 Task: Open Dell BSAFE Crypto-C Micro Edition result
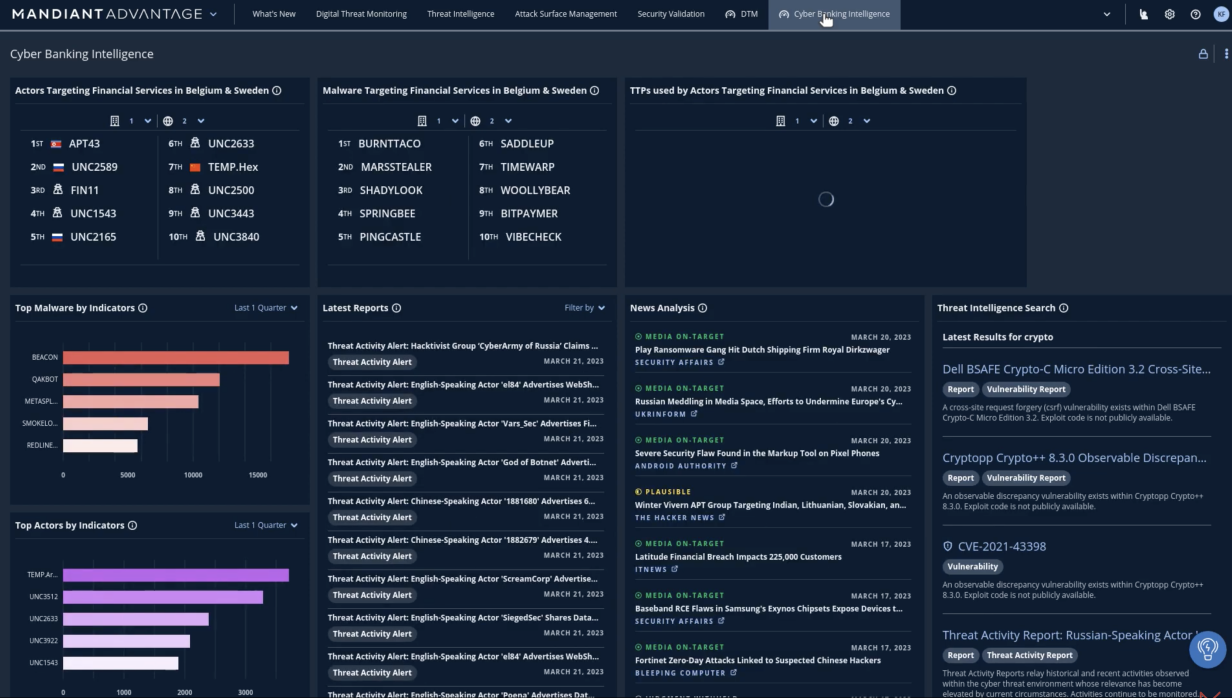pos(1077,369)
